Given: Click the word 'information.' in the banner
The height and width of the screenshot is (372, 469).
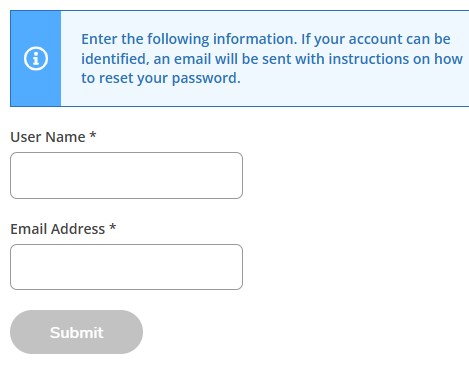Looking at the screenshot, I should tap(255, 39).
